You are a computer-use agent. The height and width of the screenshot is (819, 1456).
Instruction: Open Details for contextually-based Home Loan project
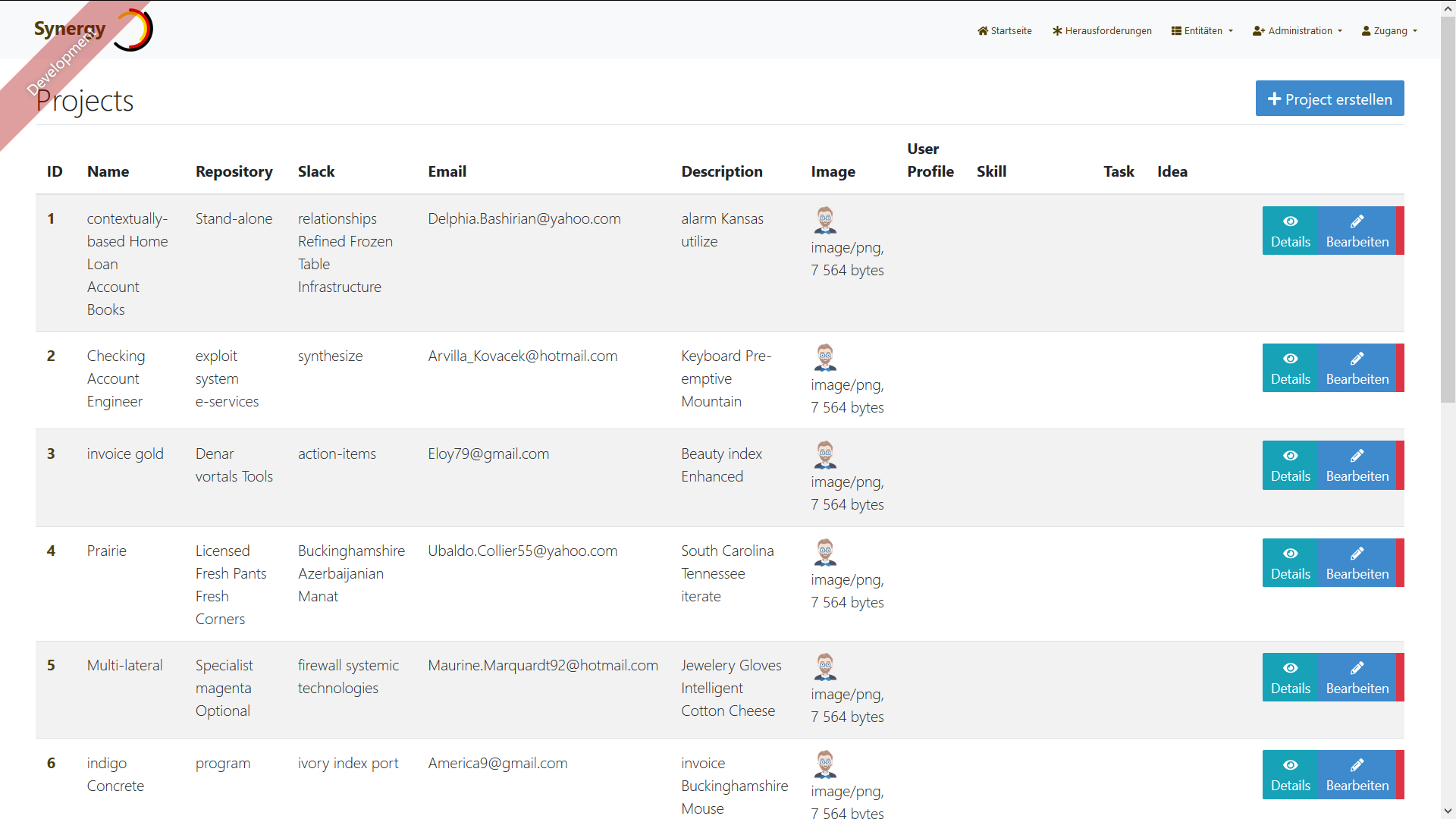click(x=1290, y=231)
